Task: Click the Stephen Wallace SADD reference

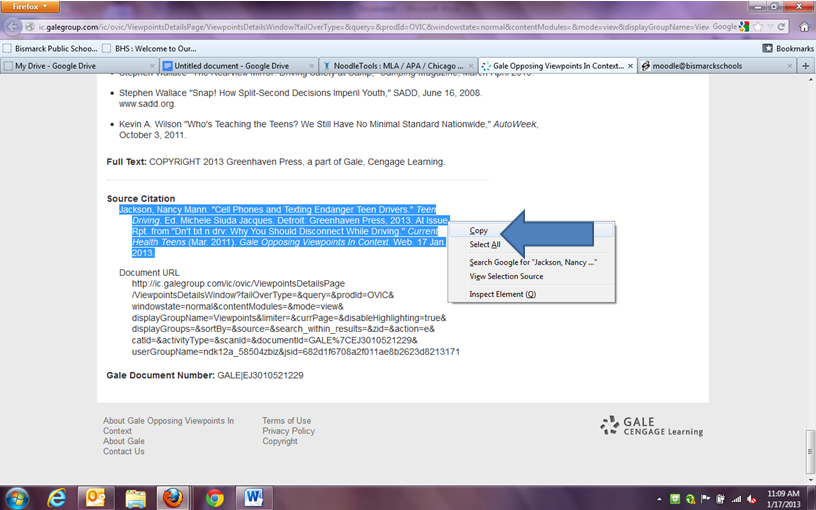Action: pyautogui.click(x=300, y=98)
